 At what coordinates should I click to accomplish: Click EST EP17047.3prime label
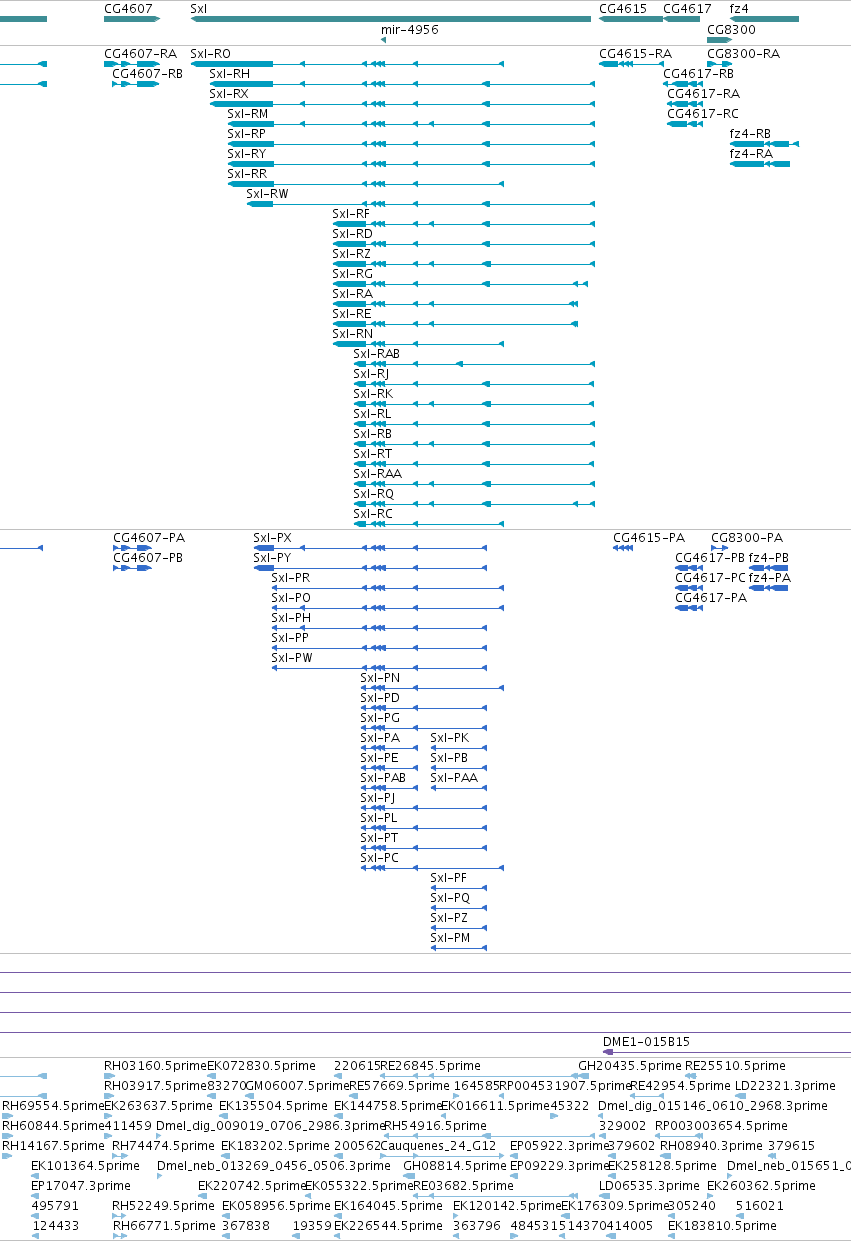[x=80, y=1185]
